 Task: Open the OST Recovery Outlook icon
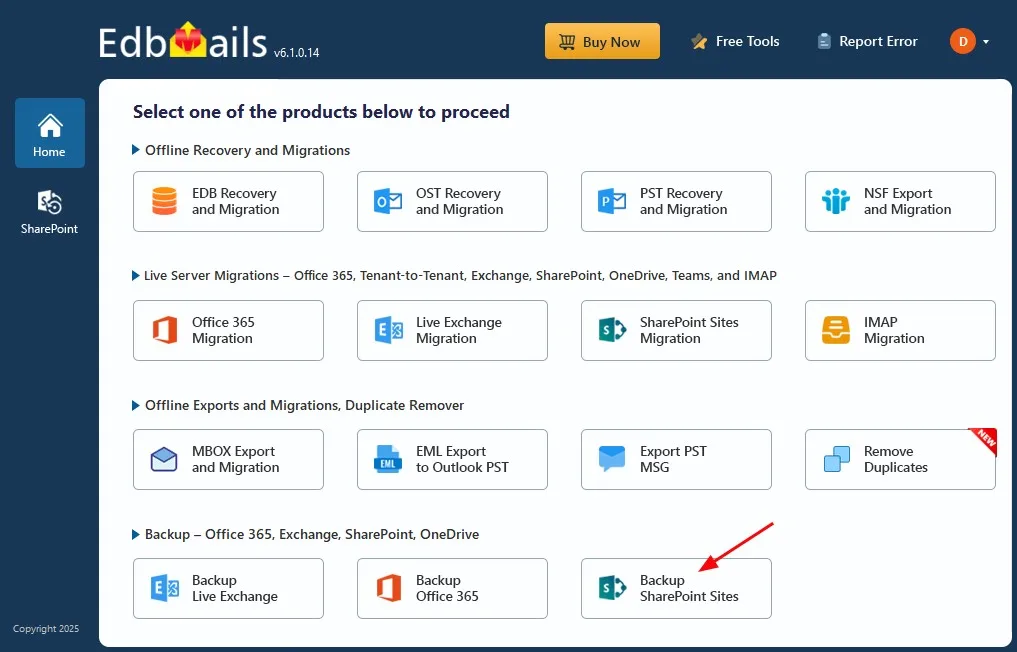click(388, 201)
